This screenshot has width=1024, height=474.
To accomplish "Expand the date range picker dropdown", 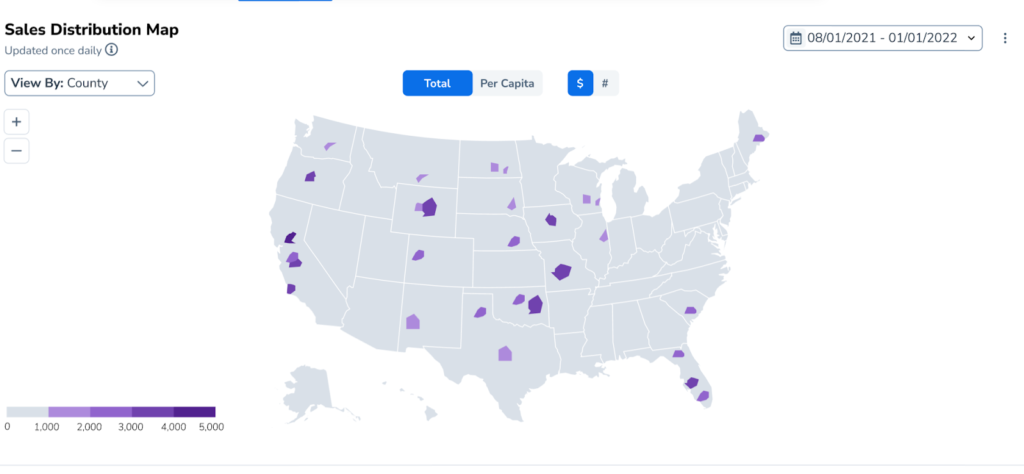I will (972, 38).
